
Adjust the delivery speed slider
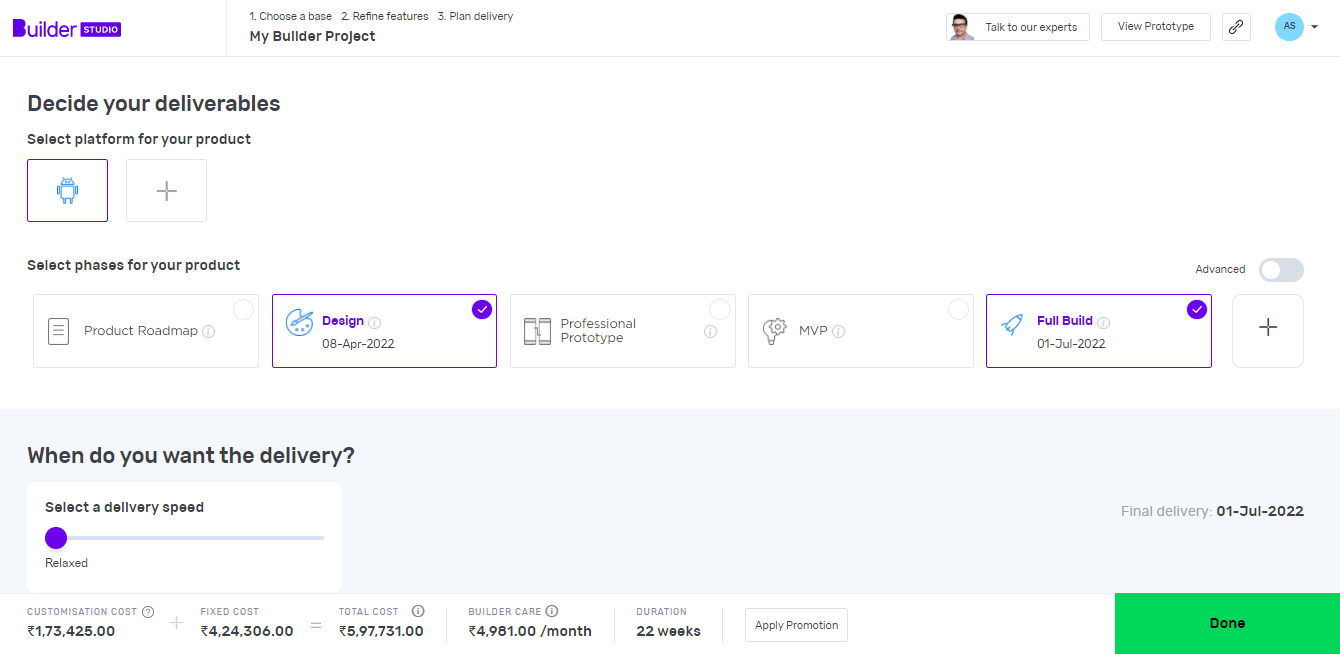(x=56, y=537)
